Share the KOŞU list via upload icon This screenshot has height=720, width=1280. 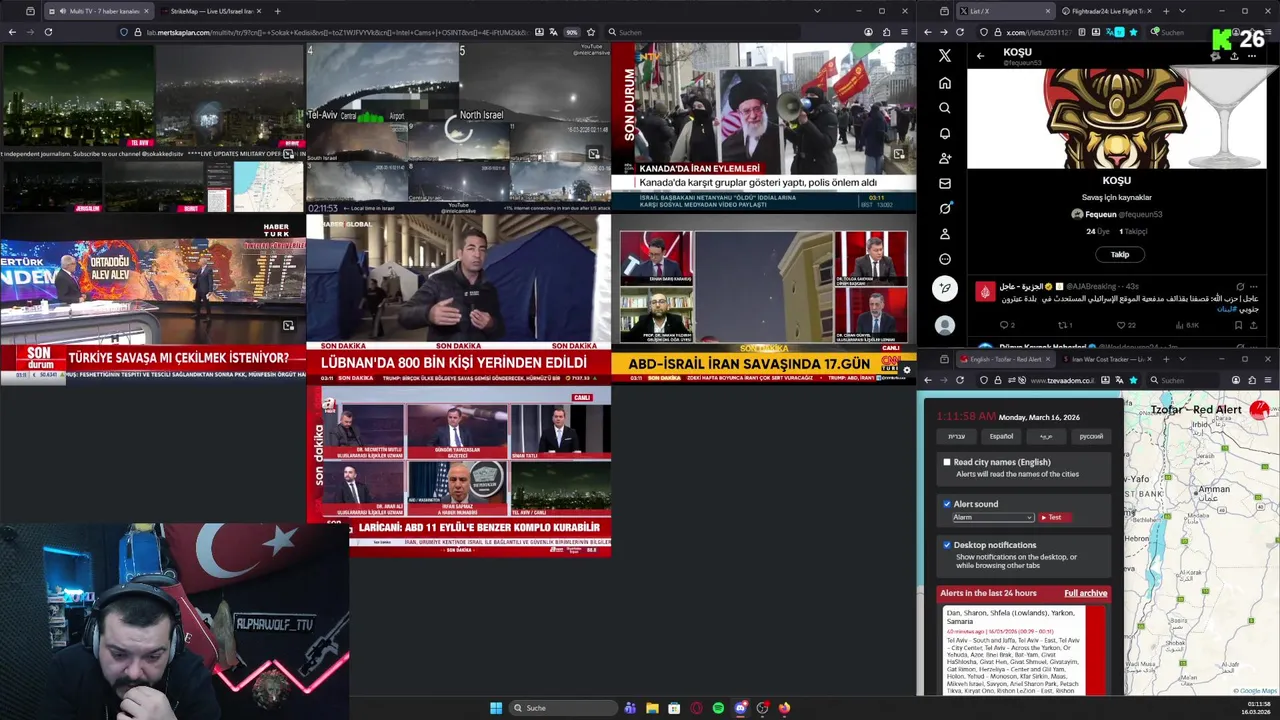tap(1234, 56)
